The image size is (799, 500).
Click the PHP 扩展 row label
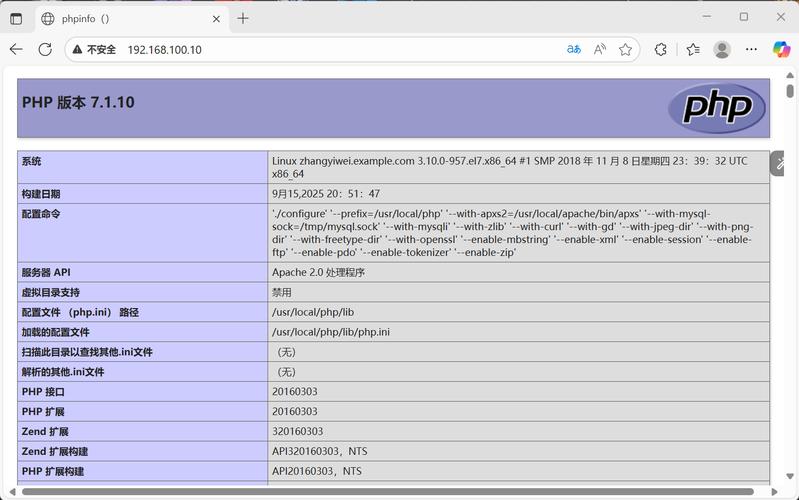coord(43,412)
